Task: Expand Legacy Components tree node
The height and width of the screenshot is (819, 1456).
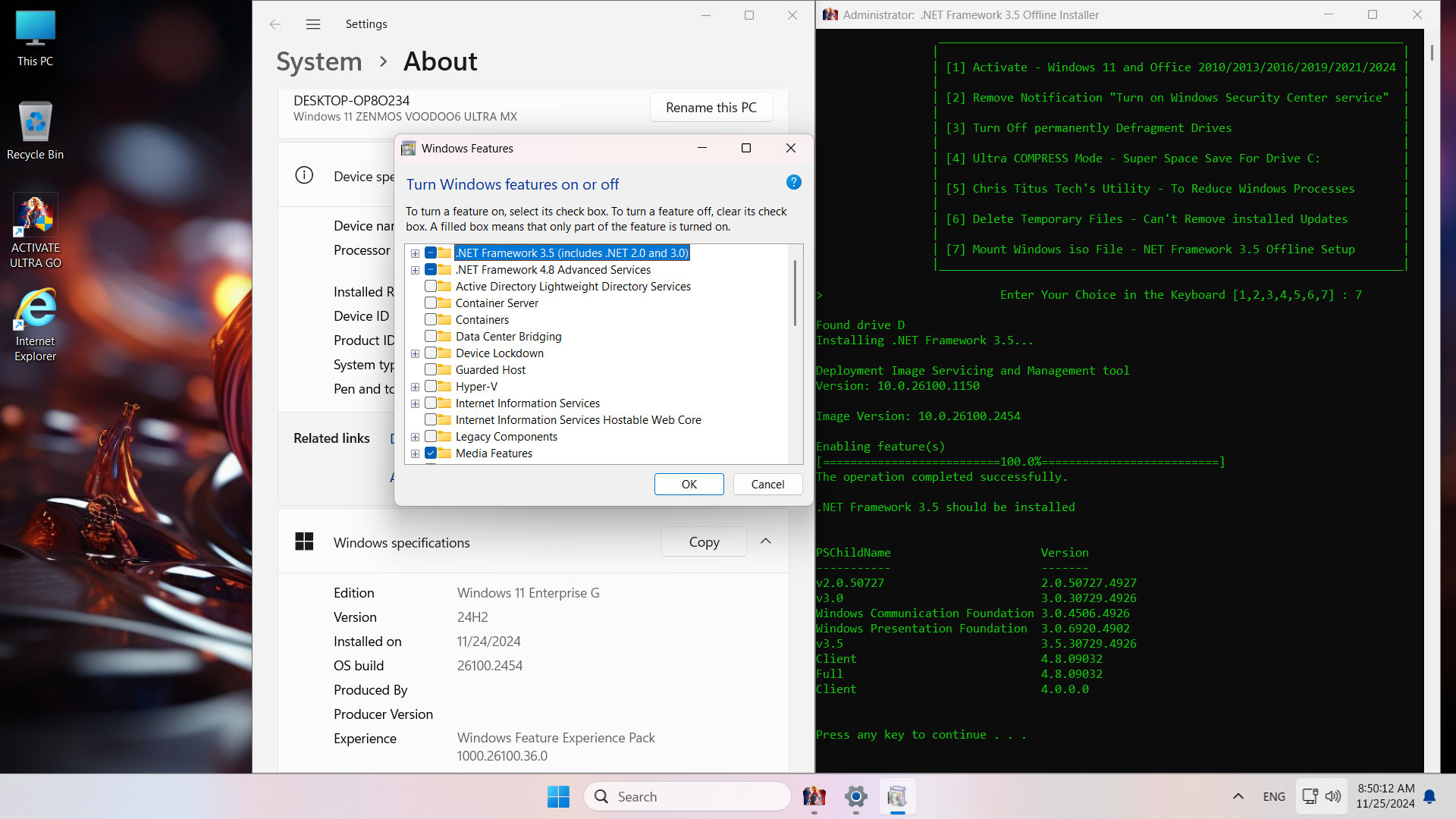Action: 415,437
